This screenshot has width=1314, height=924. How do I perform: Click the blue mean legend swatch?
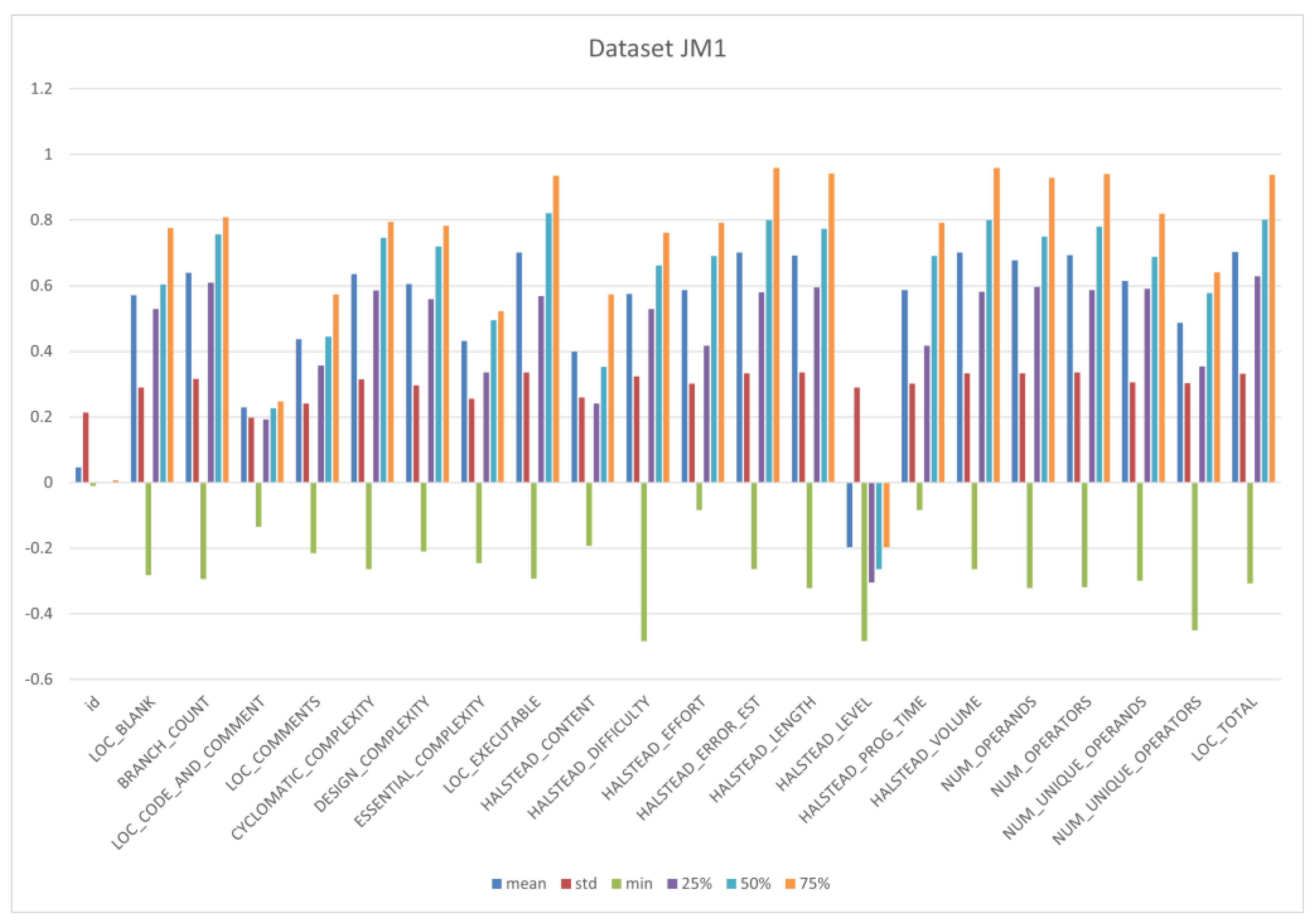497,884
